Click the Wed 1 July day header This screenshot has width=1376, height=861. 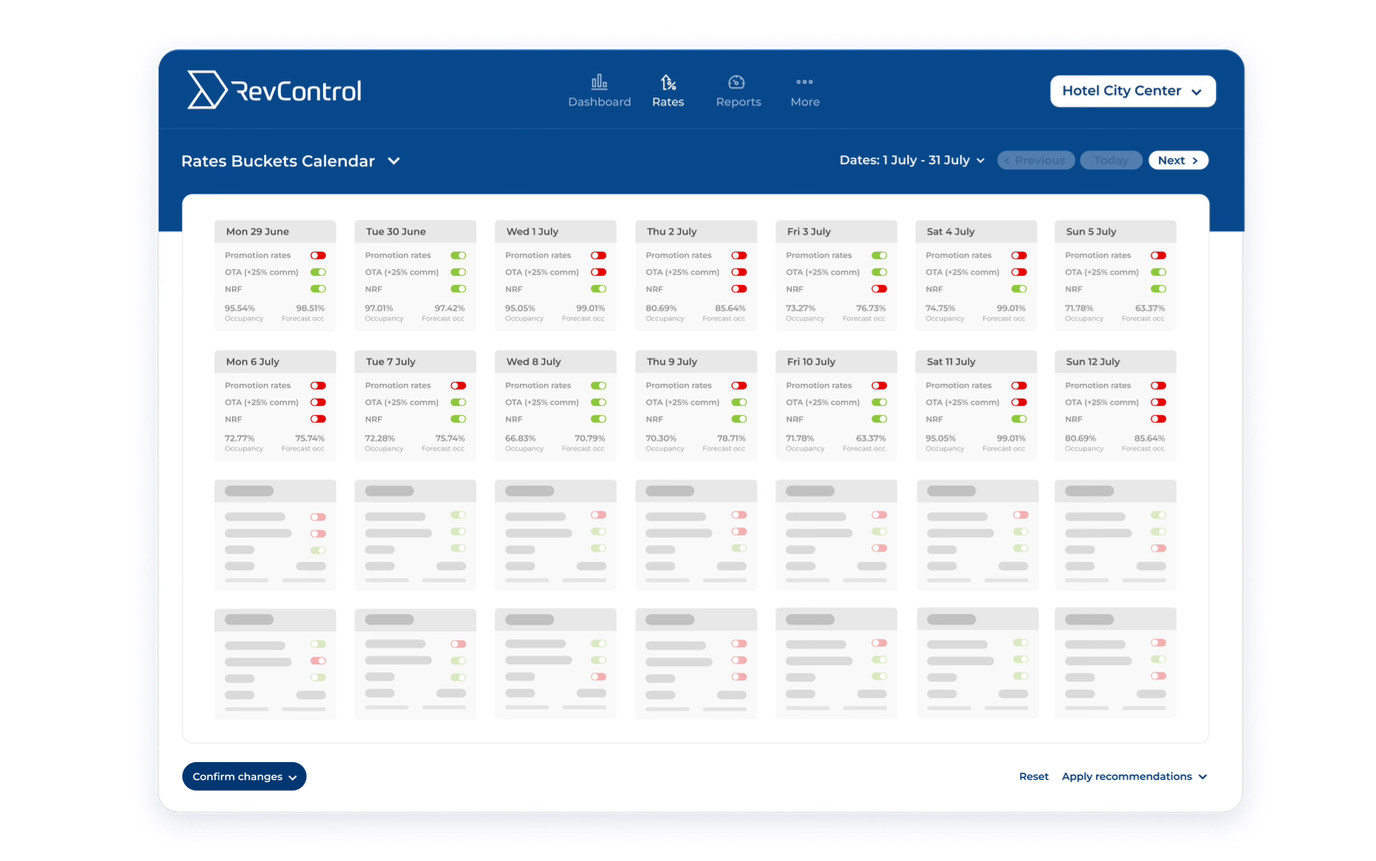click(555, 232)
